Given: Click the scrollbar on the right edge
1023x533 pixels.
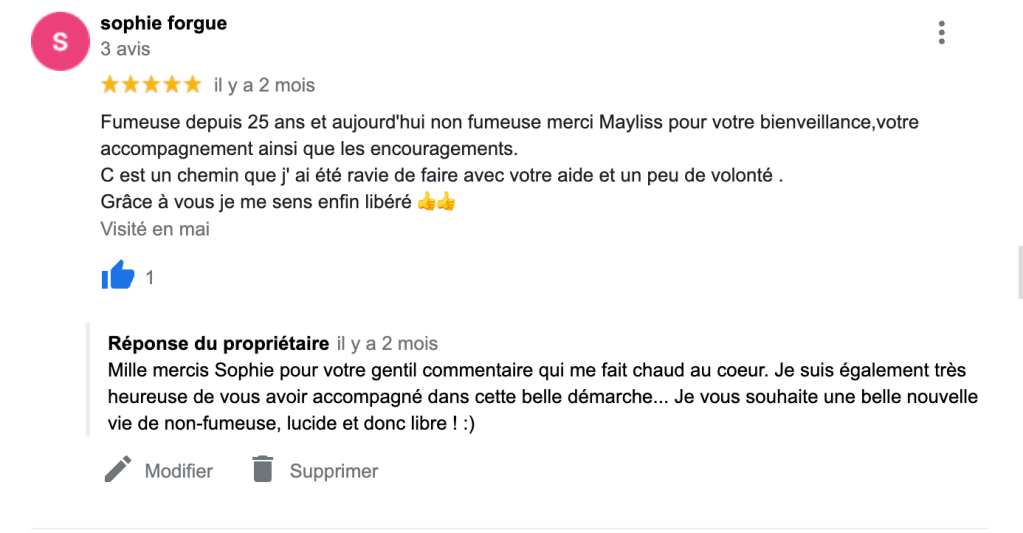Looking at the screenshot, I should click(x=1019, y=272).
